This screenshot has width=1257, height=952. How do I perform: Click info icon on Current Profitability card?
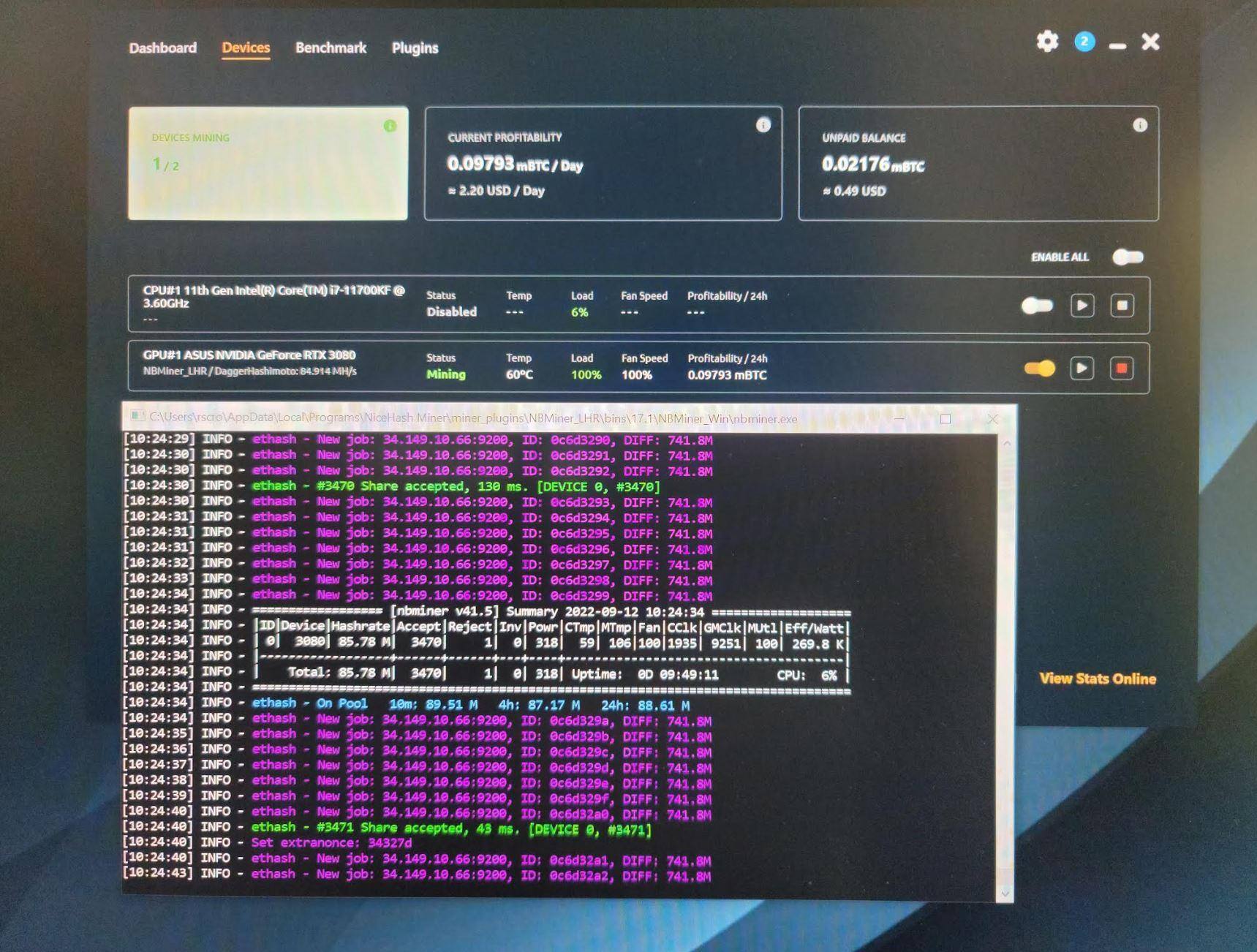763,125
